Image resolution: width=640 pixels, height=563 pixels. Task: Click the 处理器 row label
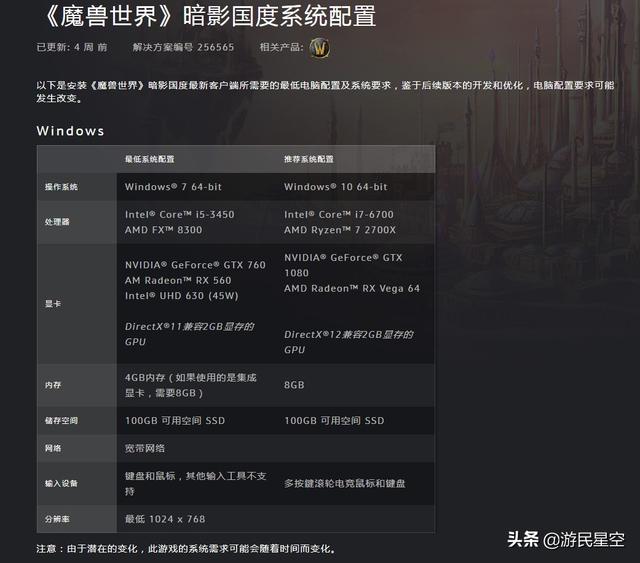click(x=57, y=222)
